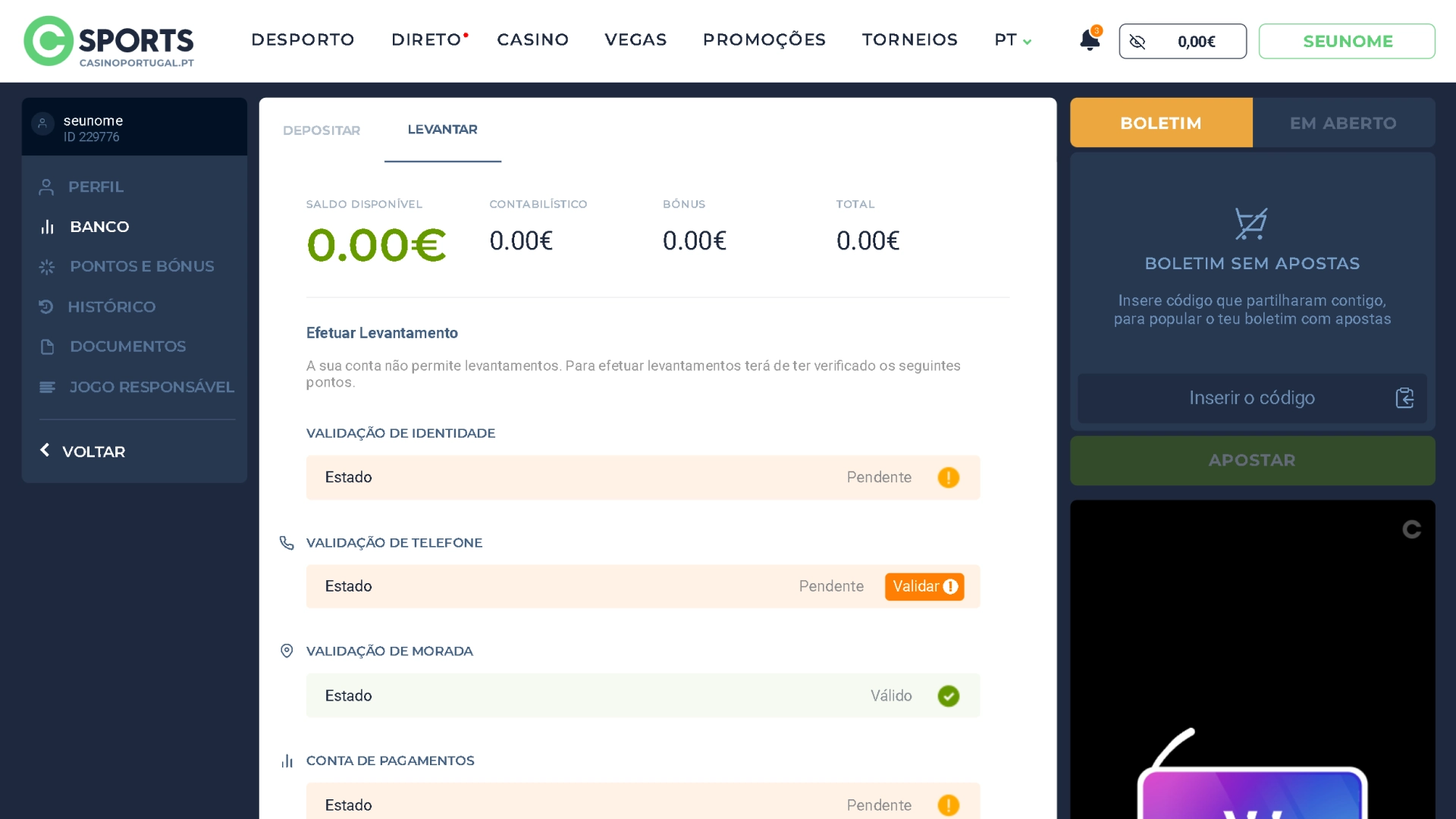Select the Documentos document icon
This screenshot has height=819, width=1456.
point(45,347)
